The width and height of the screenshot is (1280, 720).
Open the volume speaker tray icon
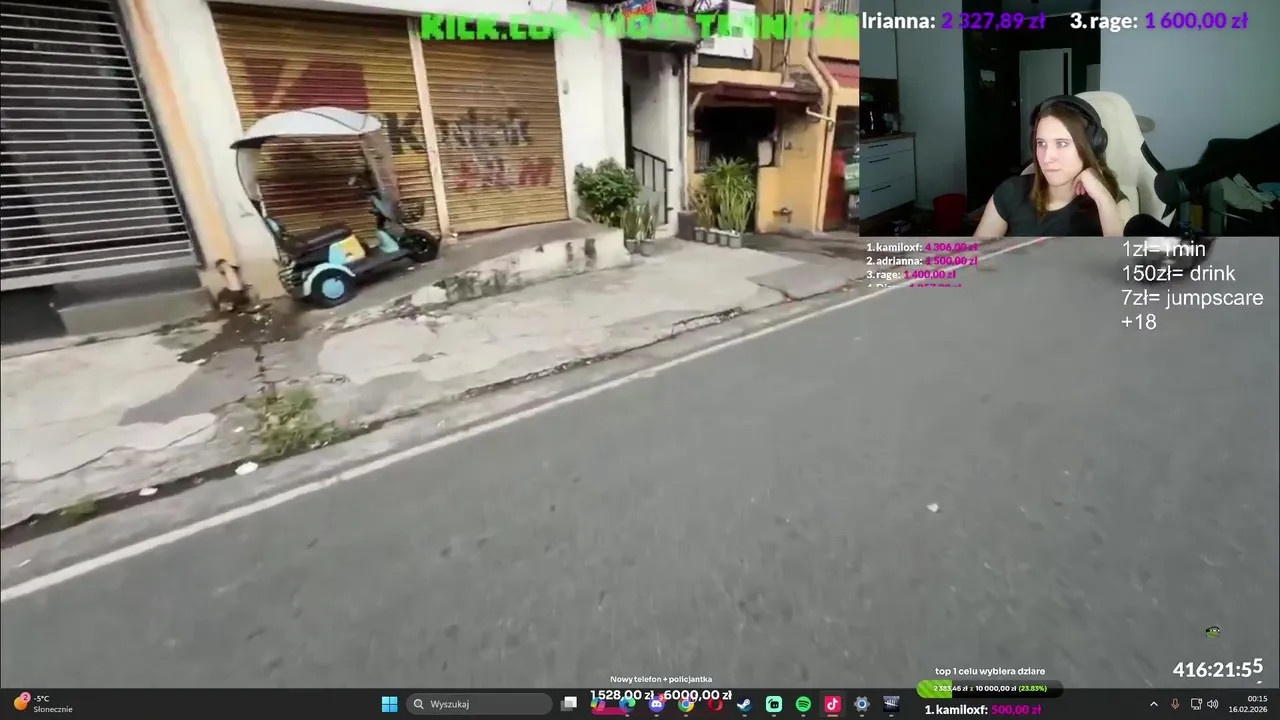pos(1213,704)
